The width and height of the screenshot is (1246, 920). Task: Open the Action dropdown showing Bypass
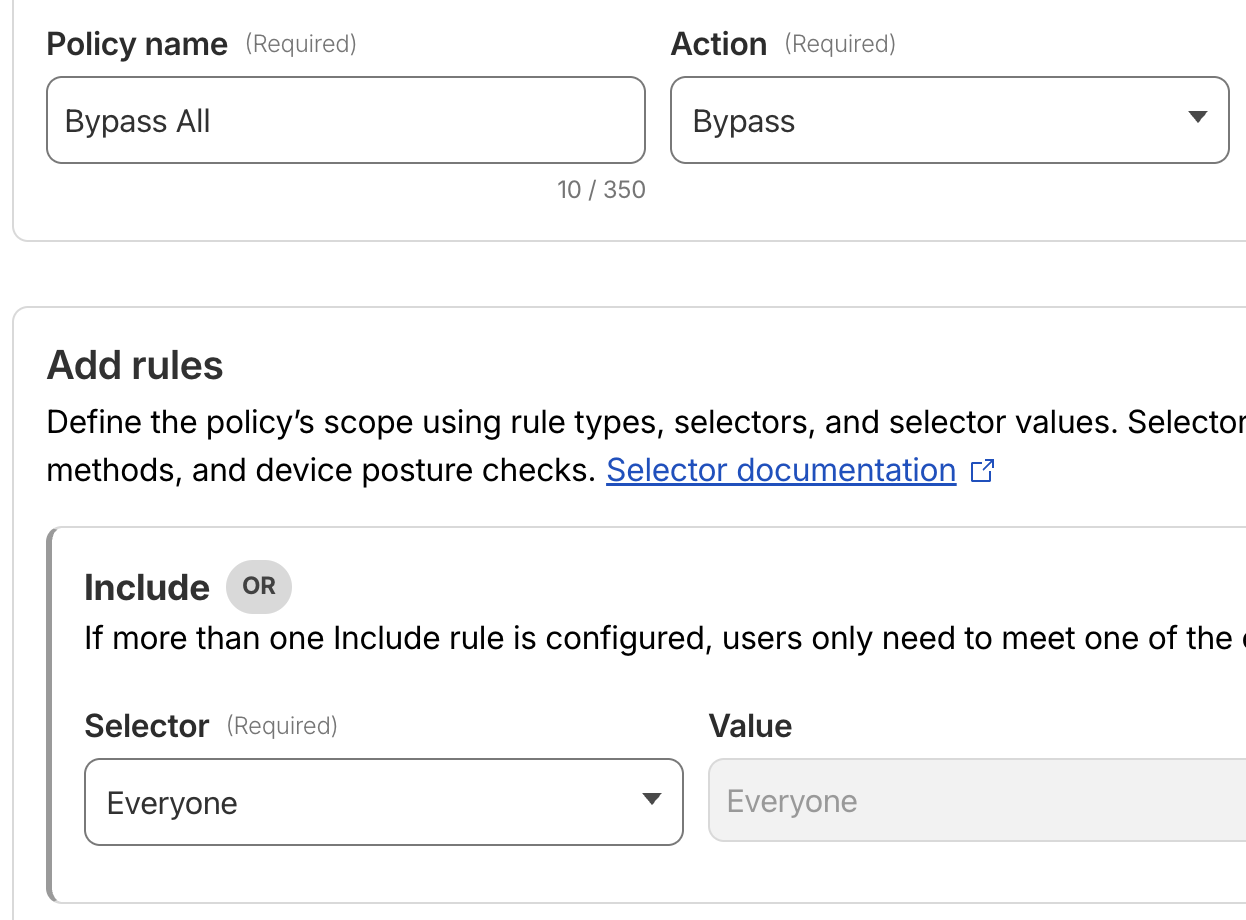950,118
